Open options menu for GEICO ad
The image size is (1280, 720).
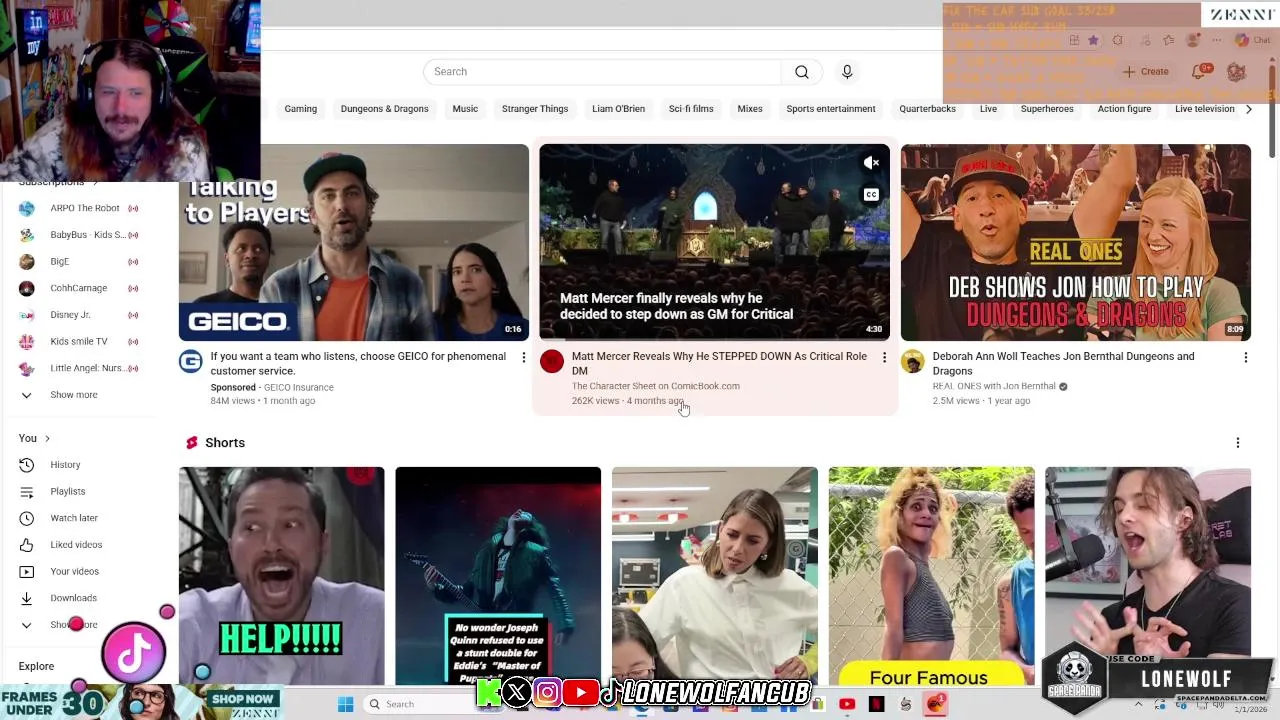(x=523, y=357)
